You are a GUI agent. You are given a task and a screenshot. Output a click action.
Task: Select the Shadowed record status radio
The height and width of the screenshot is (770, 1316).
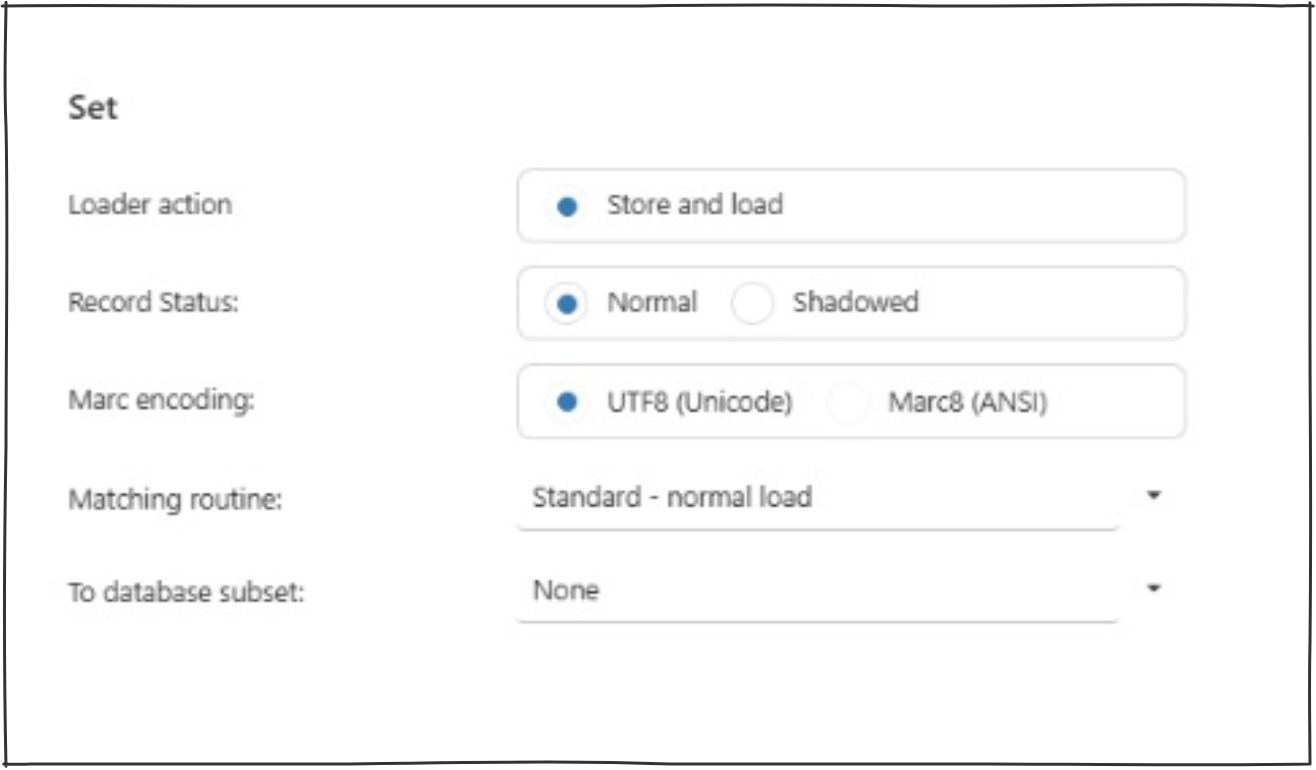click(752, 304)
